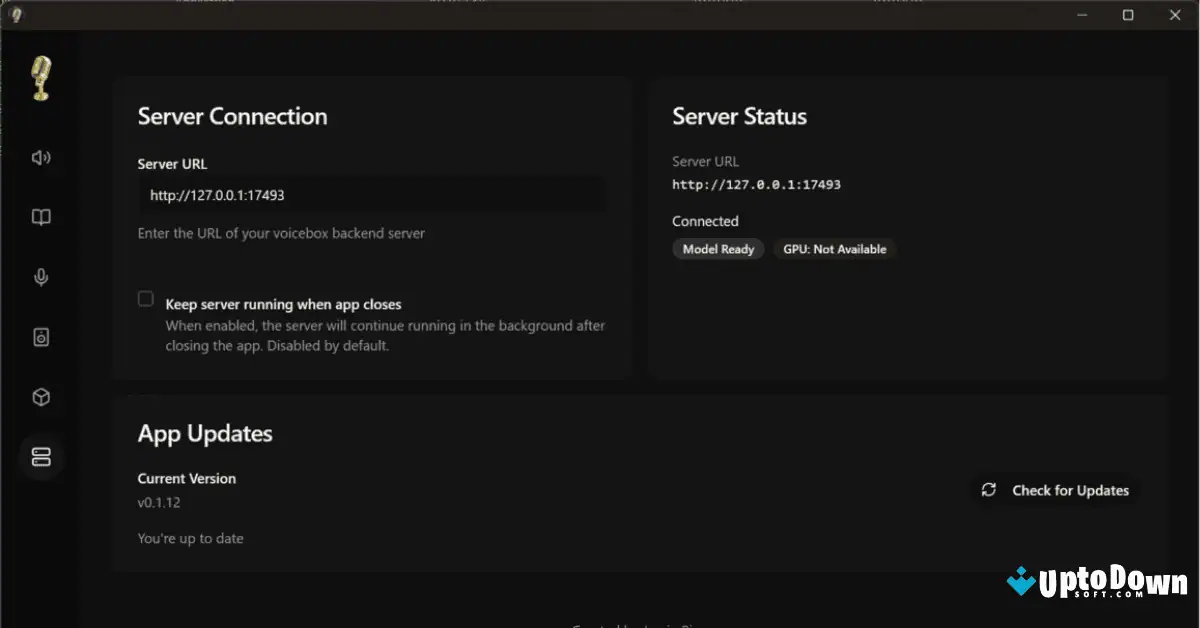Open the book sidebar icon
The image size is (1200, 628).
(x=41, y=217)
